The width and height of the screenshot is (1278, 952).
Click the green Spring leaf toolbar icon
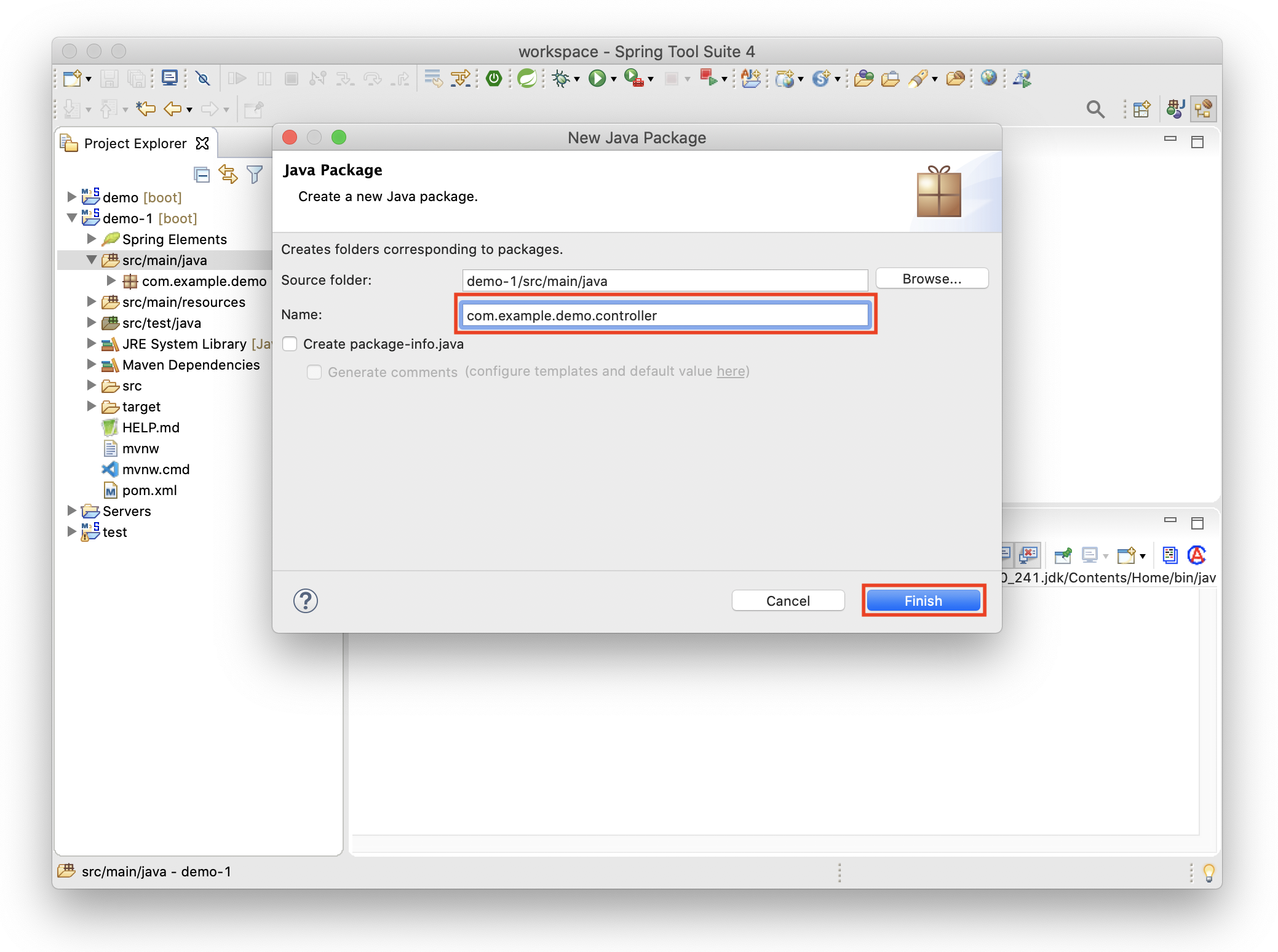[527, 79]
